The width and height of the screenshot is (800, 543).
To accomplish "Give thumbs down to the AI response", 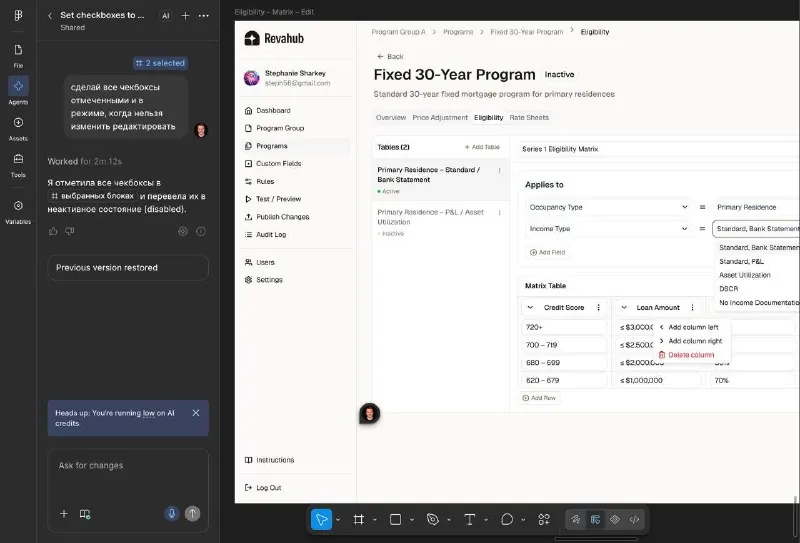I will [70, 231].
